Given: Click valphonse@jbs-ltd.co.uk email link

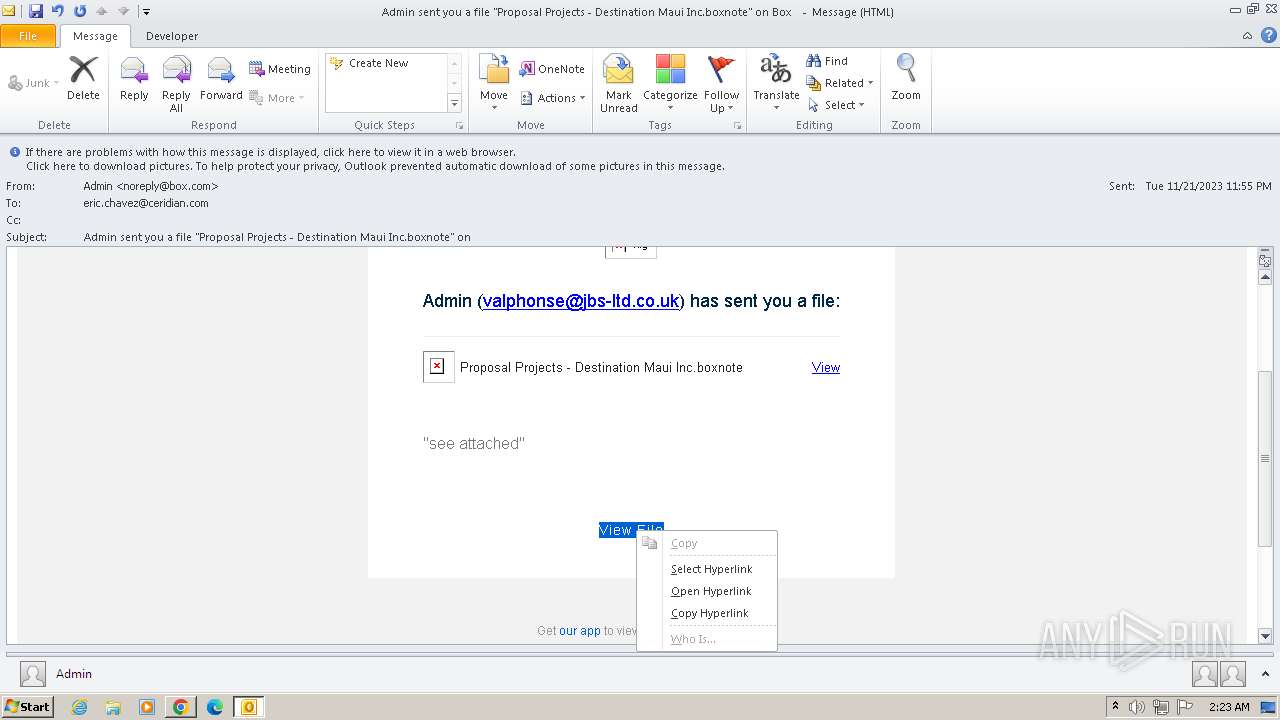Looking at the screenshot, I should click(581, 301).
